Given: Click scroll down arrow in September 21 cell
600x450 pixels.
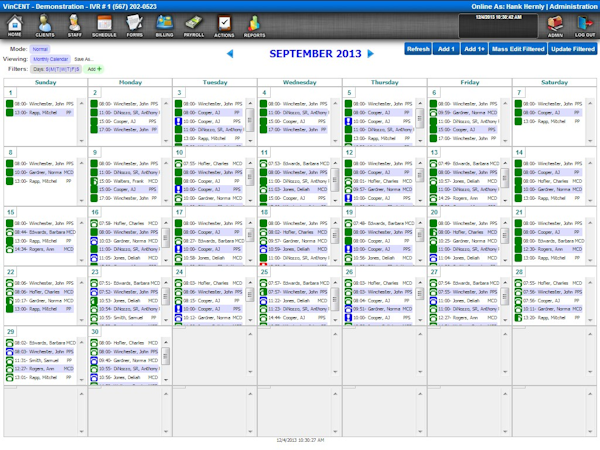Looking at the screenshot, I should pyautogui.click(x=590, y=260).
